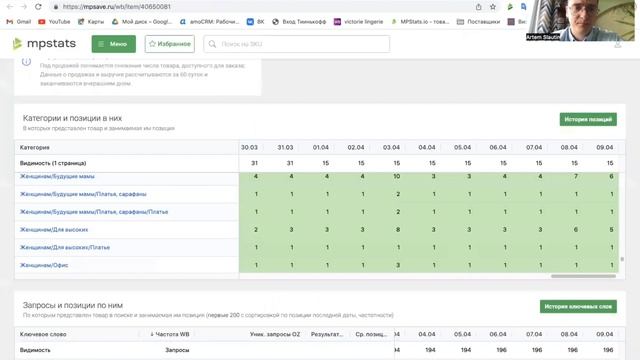640x360 pixels.
Task: Click the Уник. запросы OZ column header
Action: 275,334
